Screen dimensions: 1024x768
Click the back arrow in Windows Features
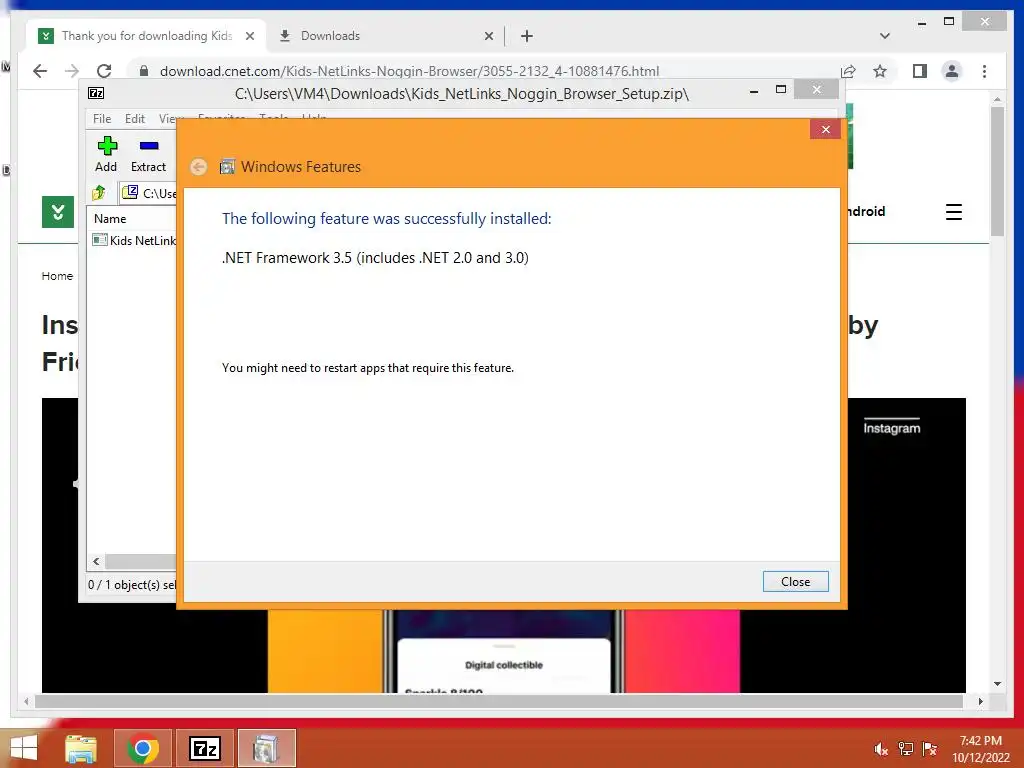point(199,167)
